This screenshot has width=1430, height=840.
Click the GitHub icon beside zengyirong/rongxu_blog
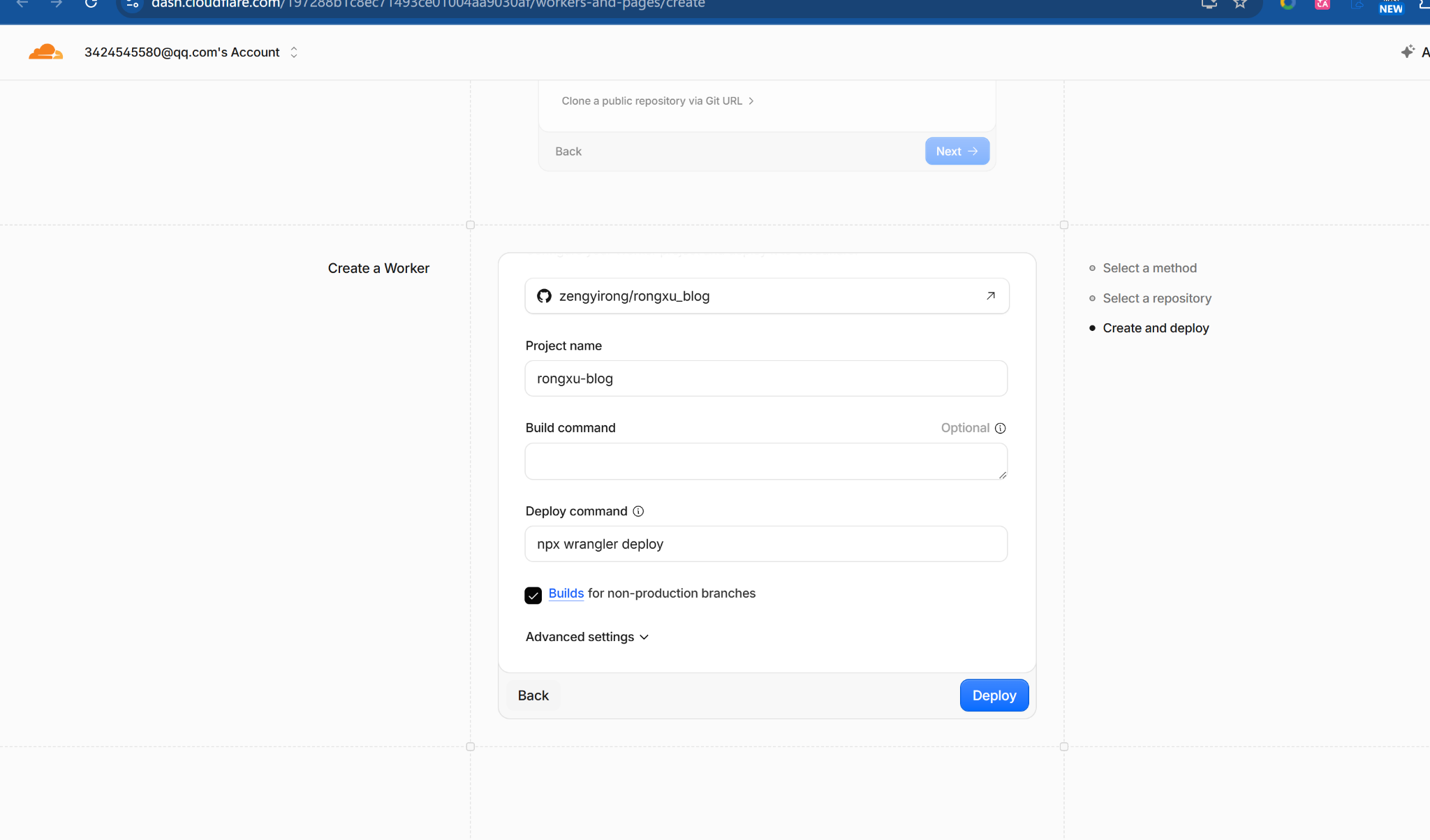(544, 296)
